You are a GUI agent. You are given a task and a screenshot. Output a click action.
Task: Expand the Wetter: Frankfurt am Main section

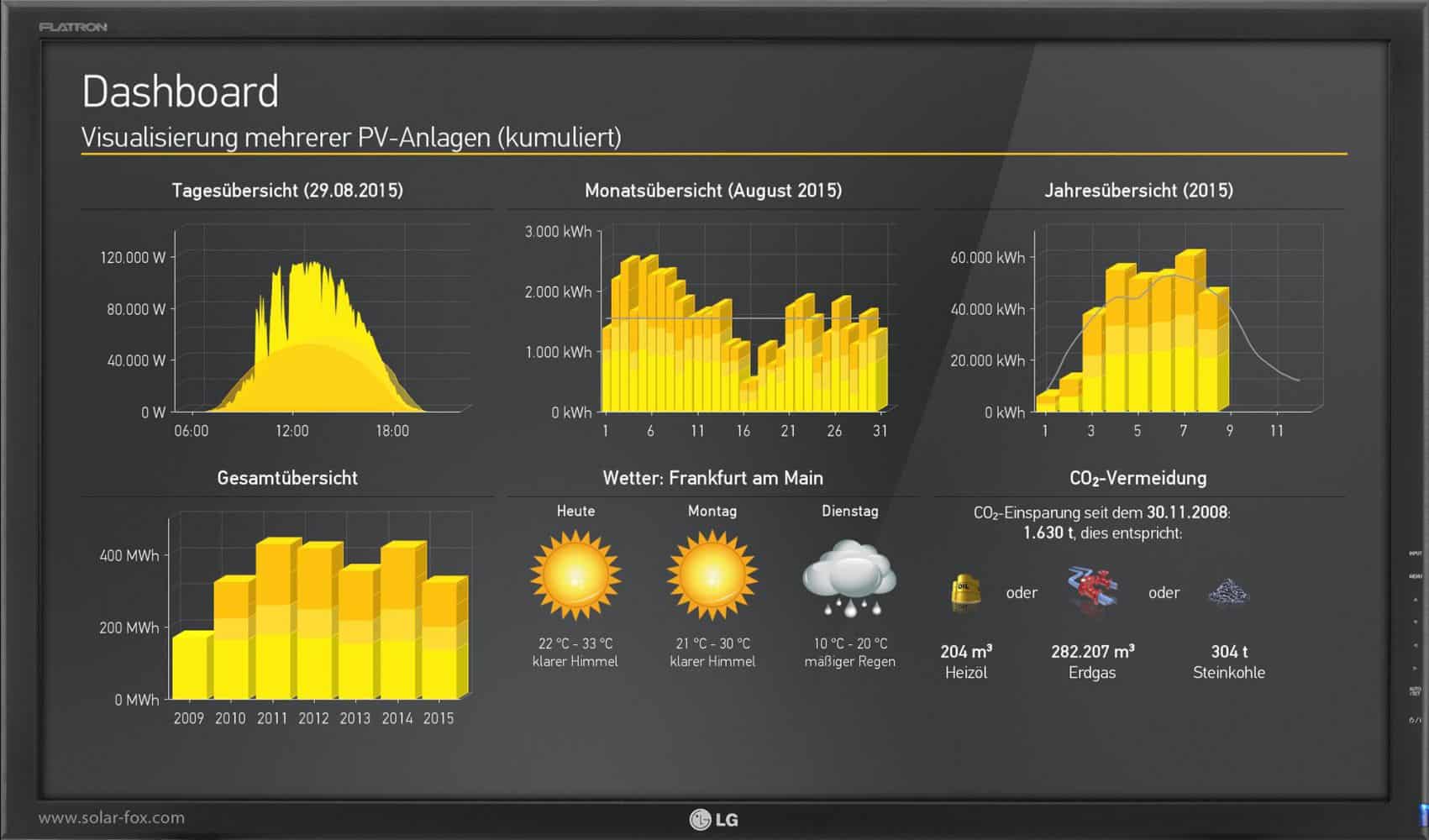pyautogui.click(x=713, y=478)
